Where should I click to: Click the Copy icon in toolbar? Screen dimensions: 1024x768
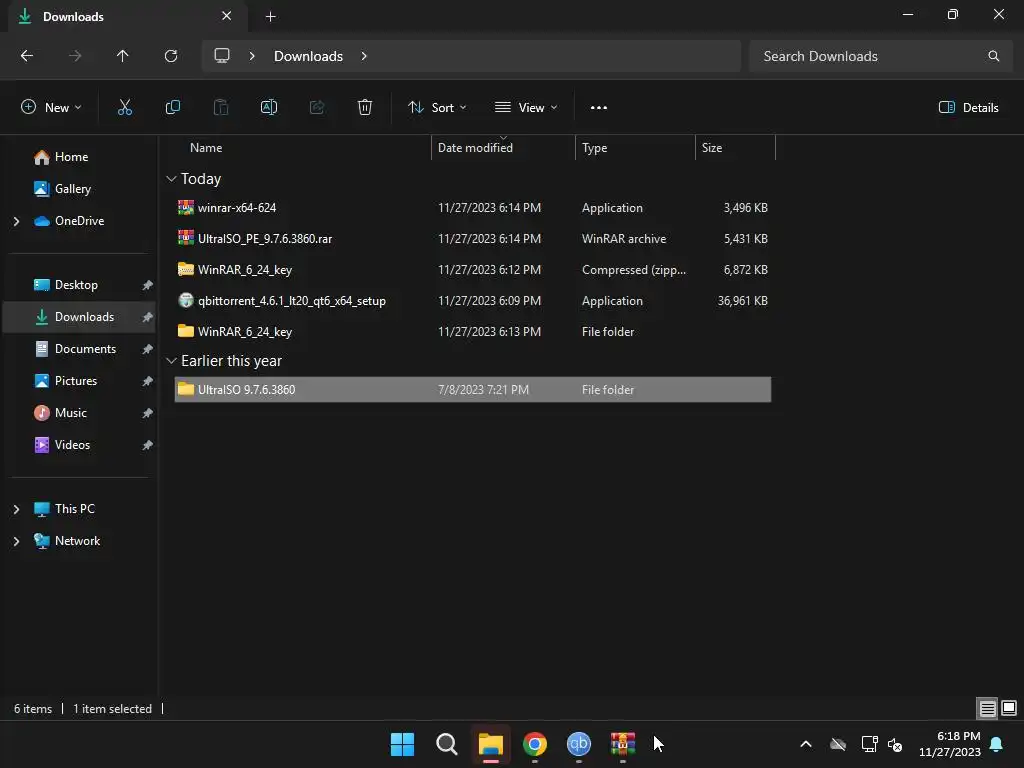172,108
